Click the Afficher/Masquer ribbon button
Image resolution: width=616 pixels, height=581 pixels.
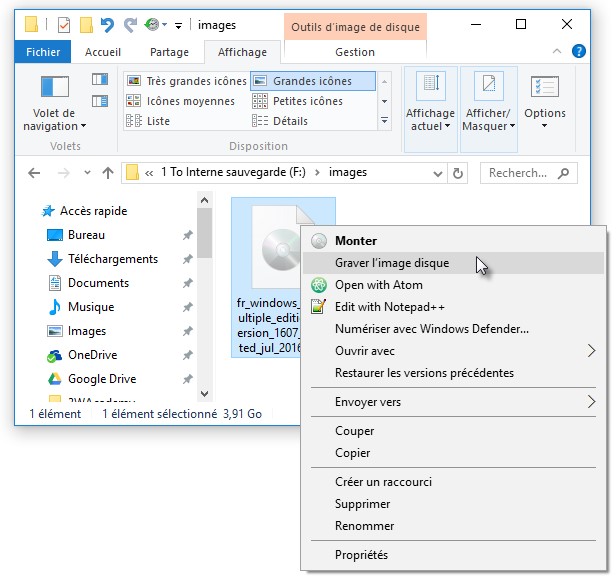pos(488,101)
